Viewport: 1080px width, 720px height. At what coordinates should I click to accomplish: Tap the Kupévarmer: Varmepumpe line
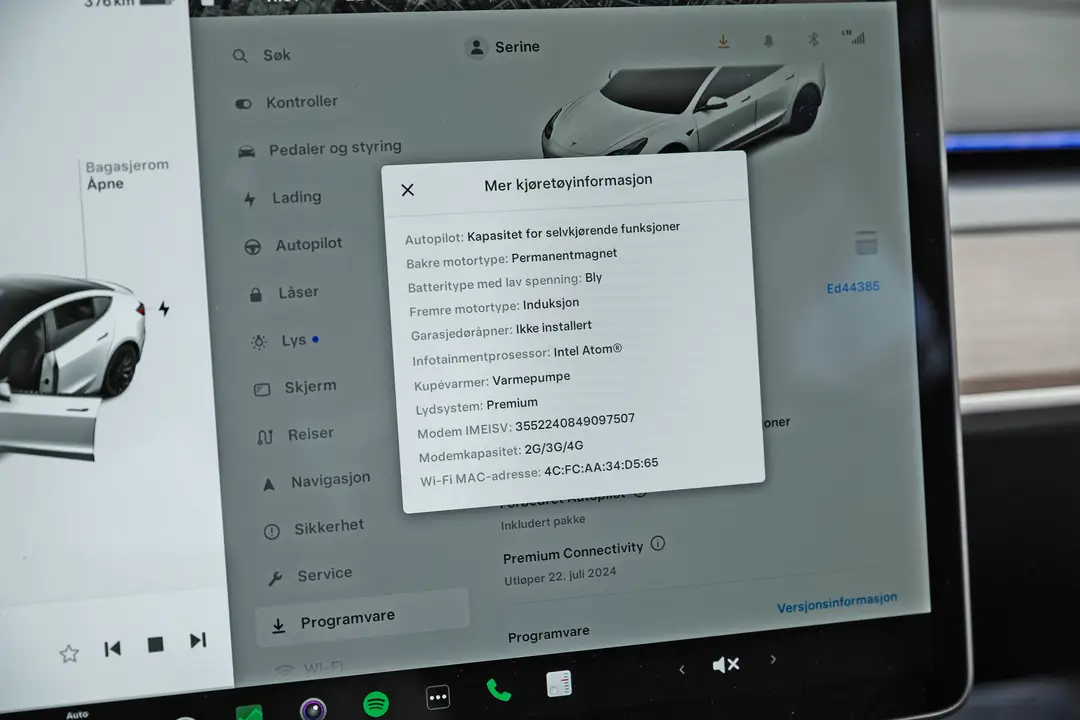tap(492, 380)
